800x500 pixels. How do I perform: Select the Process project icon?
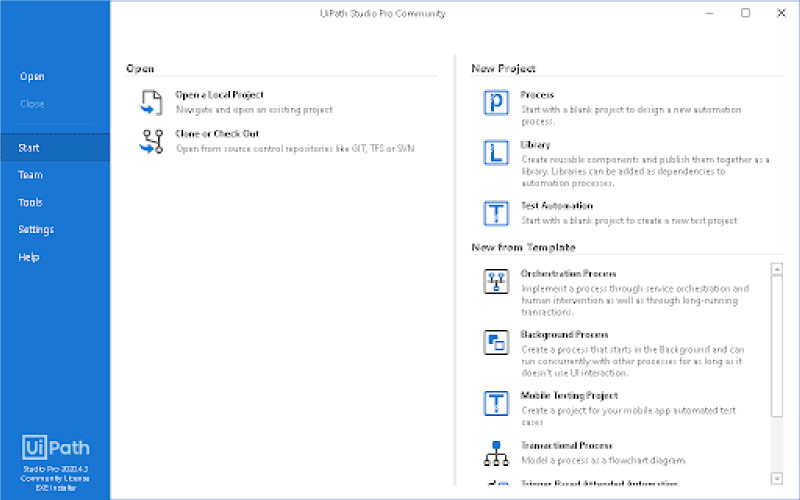(x=496, y=103)
